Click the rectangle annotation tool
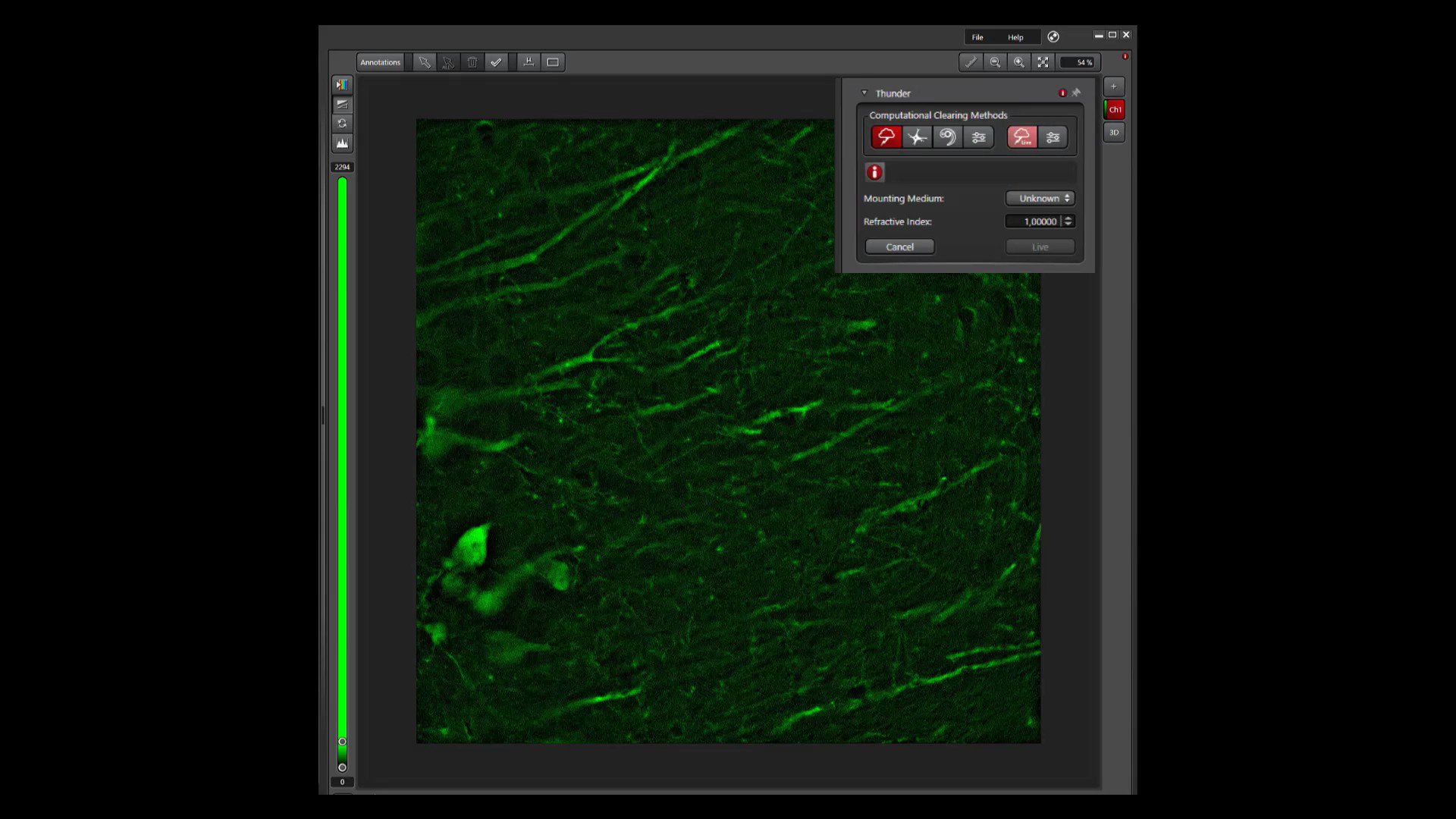This screenshot has height=819, width=1456. point(553,62)
